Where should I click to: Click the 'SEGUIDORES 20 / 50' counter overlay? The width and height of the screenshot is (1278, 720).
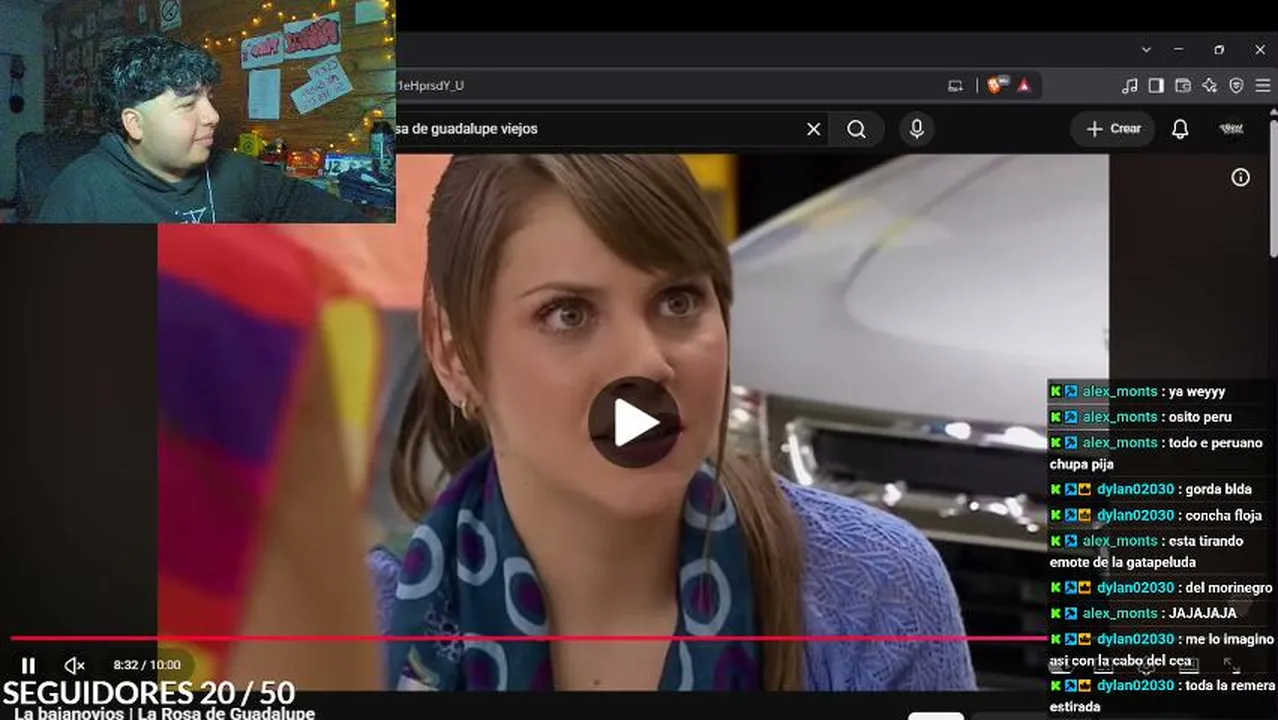click(149, 692)
